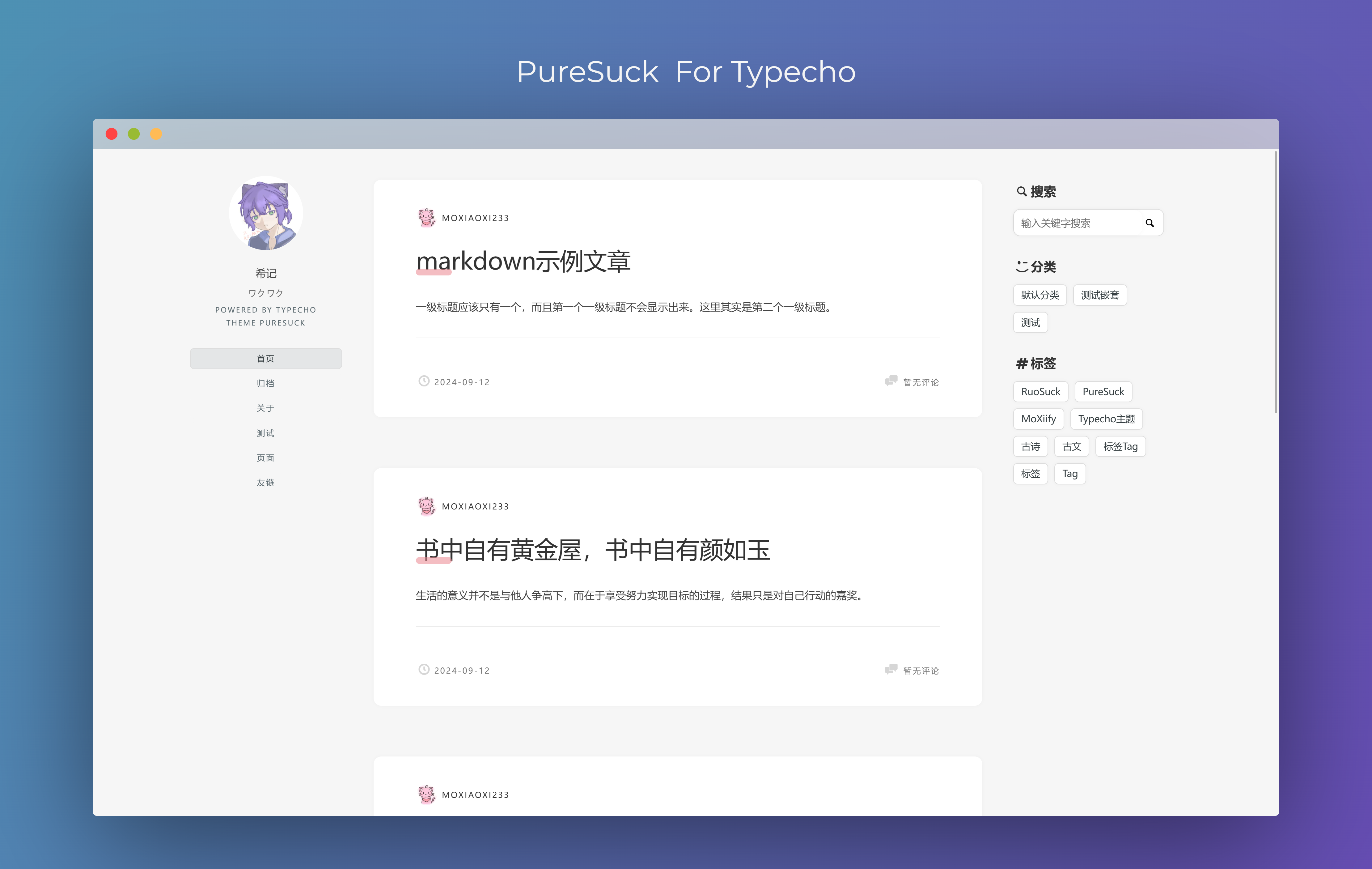Click the author avatar icon on 书中自有黄金屋 post
Image resolution: width=1372 pixels, height=869 pixels.
(426, 506)
